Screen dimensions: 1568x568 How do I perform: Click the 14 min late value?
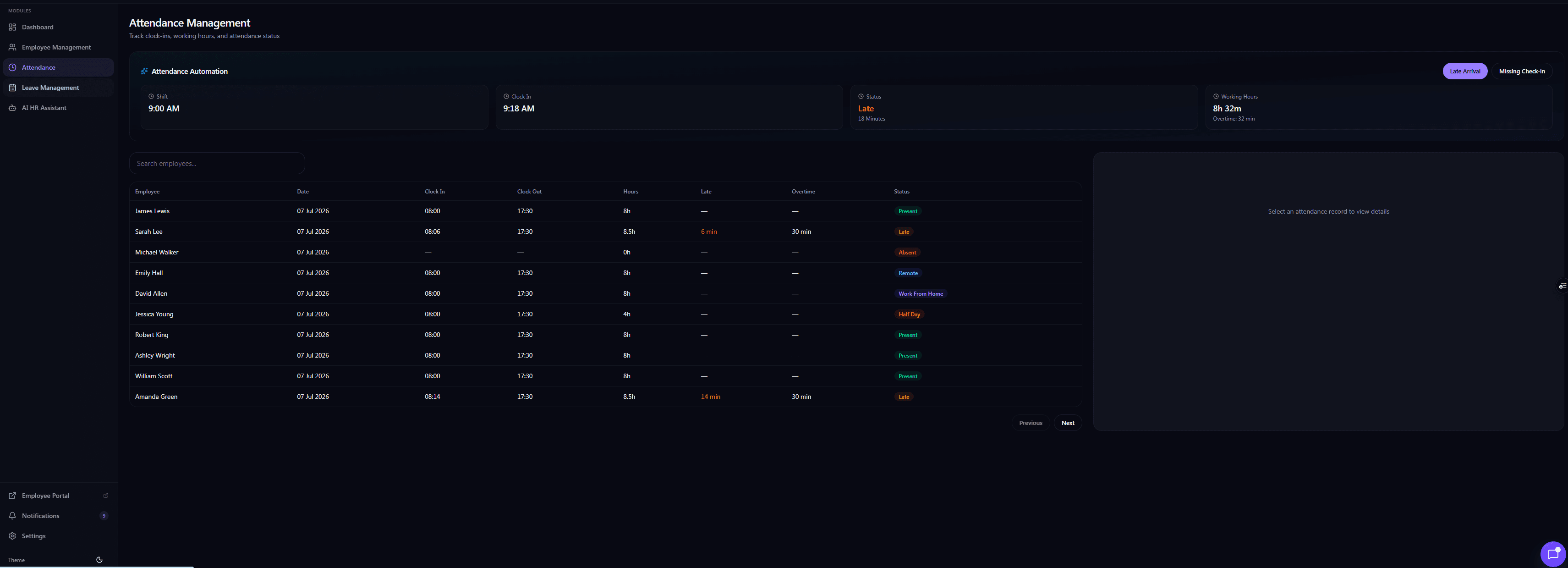710,397
